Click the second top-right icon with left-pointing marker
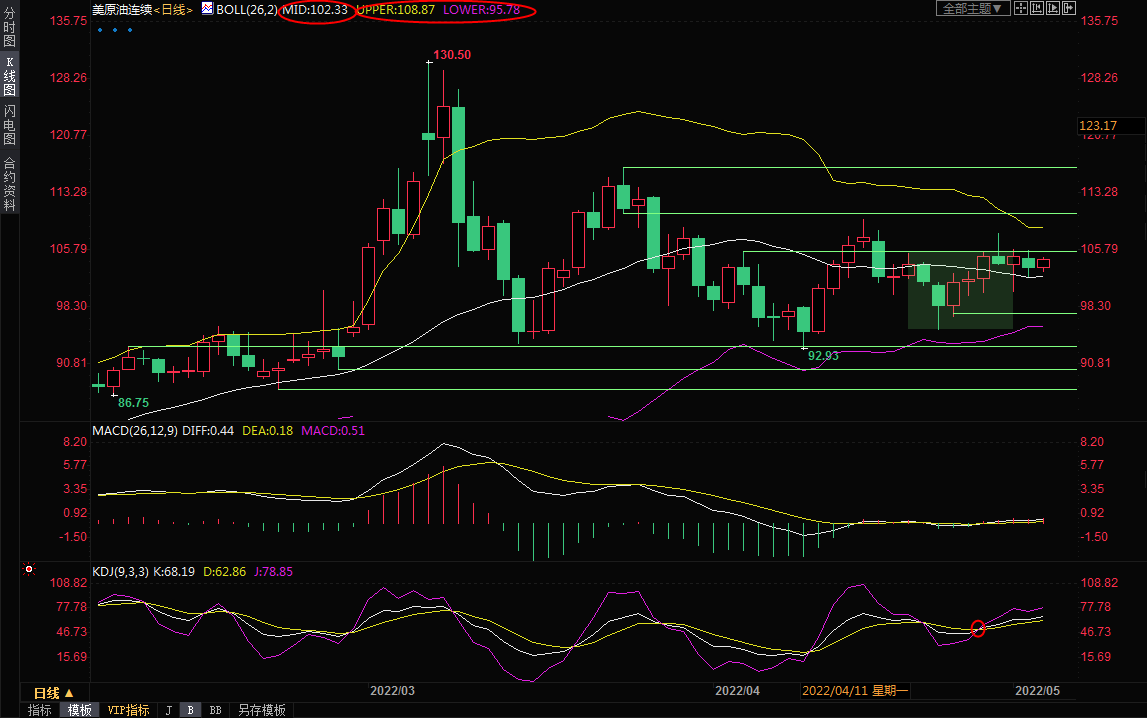1147x718 pixels. 1037,8
